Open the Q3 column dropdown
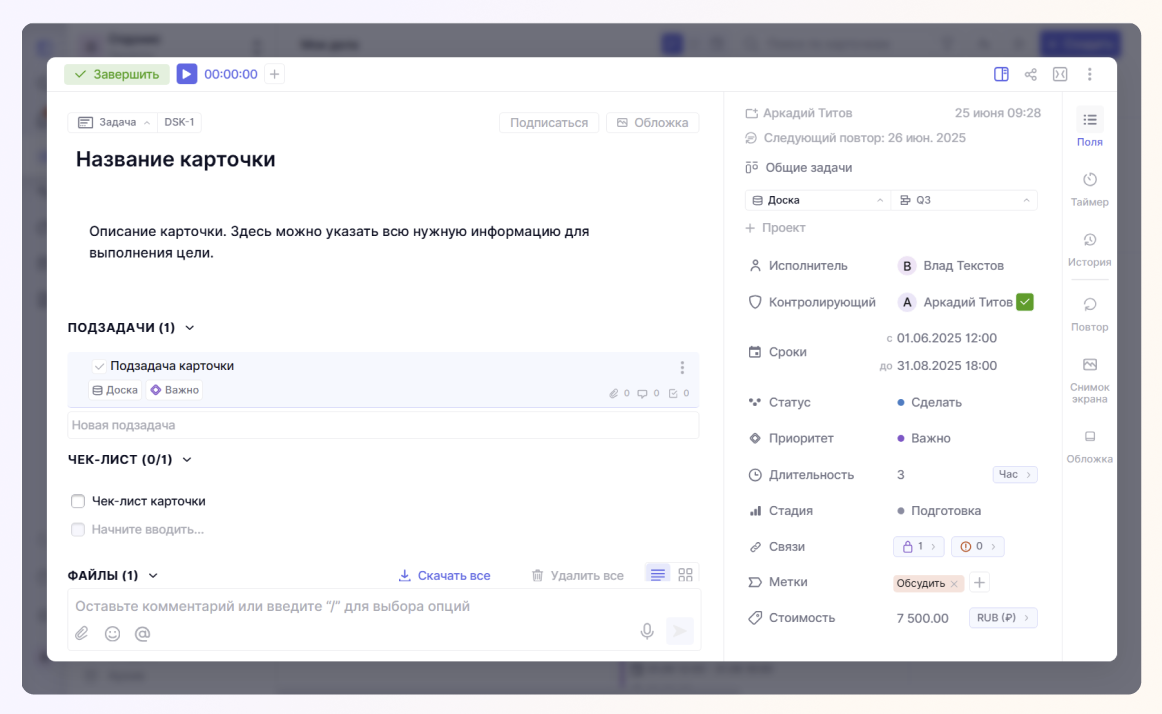 coord(963,200)
